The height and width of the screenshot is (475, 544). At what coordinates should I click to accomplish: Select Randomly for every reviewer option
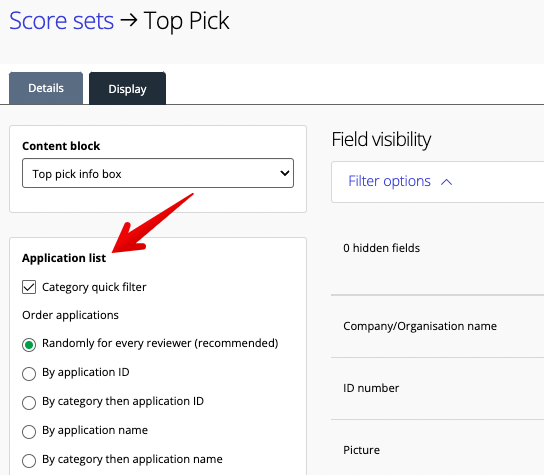[29, 345]
